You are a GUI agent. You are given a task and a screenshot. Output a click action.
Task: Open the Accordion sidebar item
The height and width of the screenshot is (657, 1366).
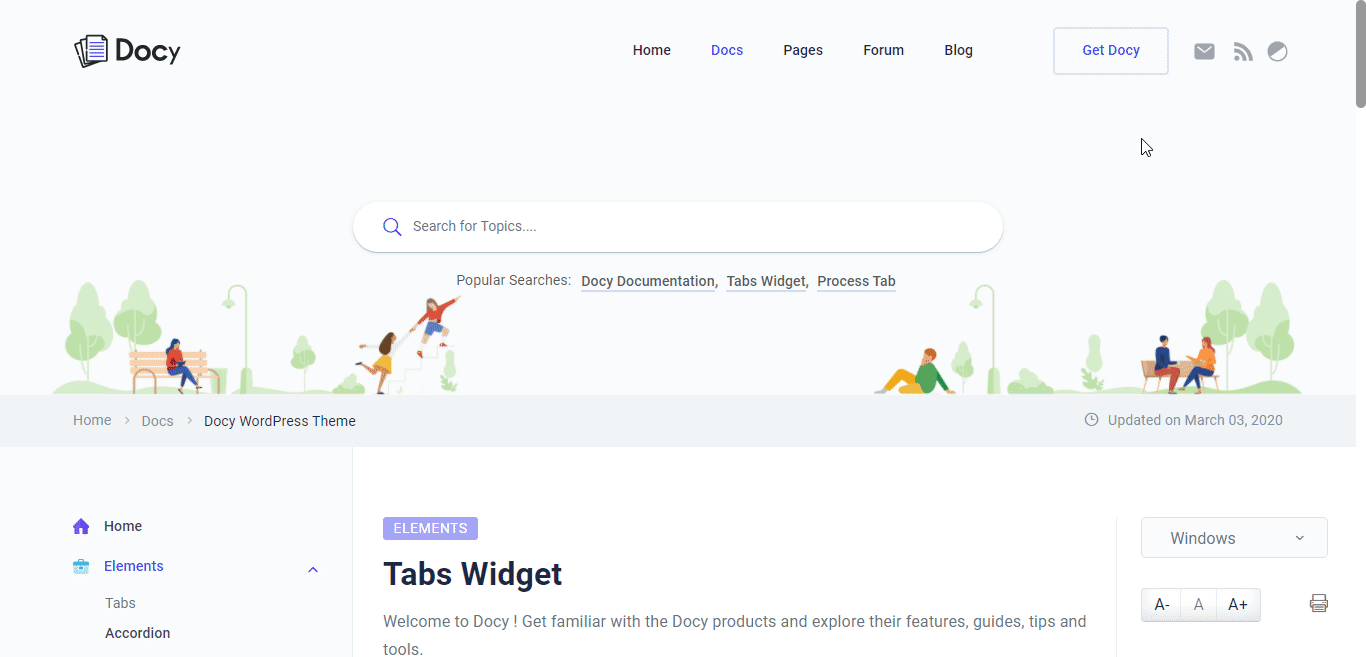tap(137, 633)
